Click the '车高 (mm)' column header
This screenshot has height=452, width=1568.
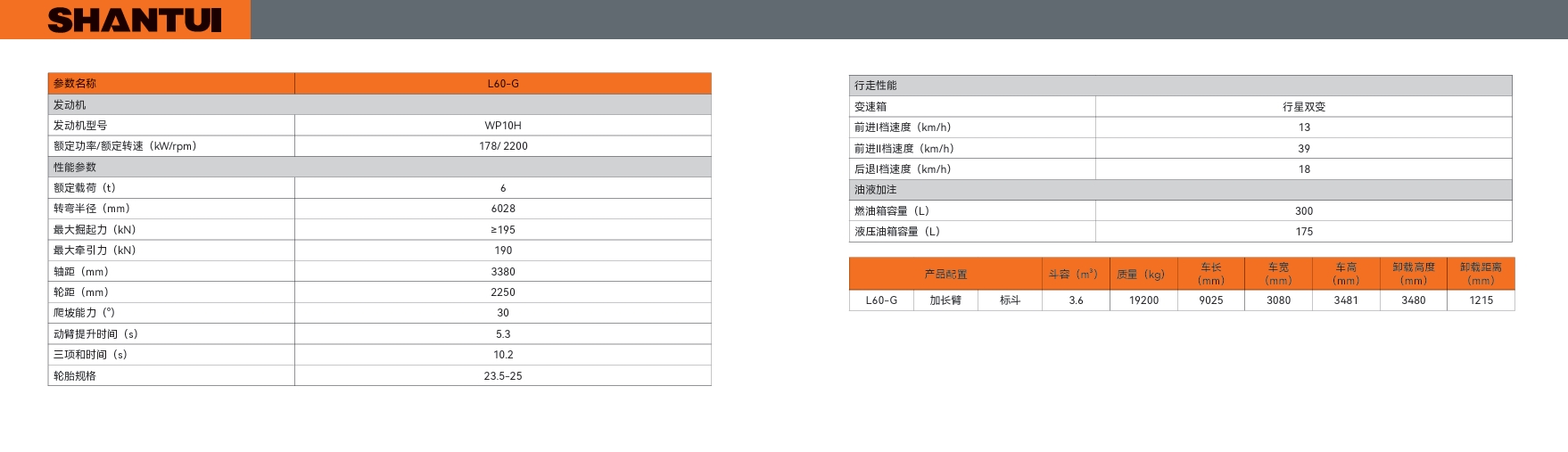click(1346, 275)
